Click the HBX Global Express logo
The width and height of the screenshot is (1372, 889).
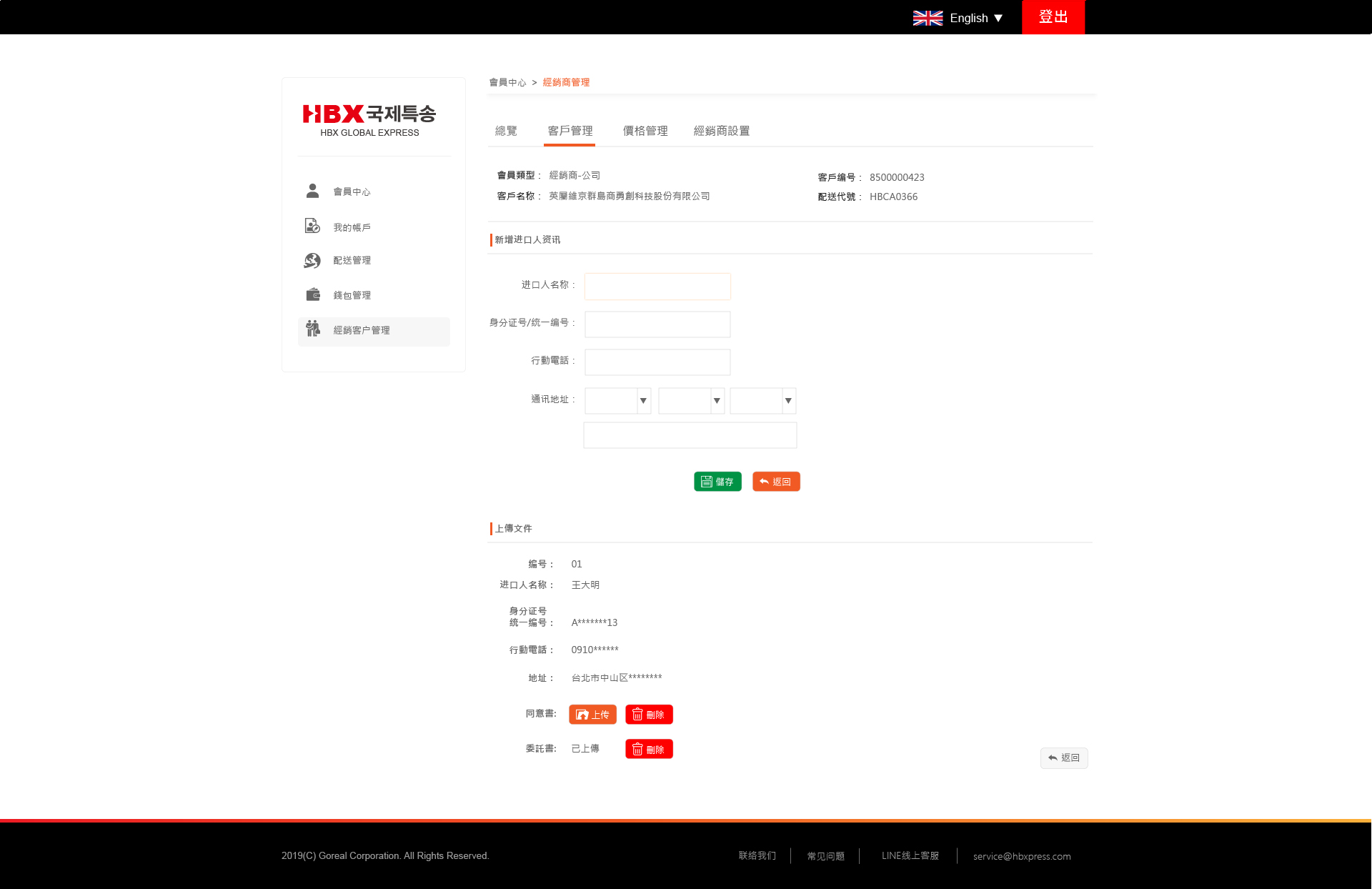369,119
